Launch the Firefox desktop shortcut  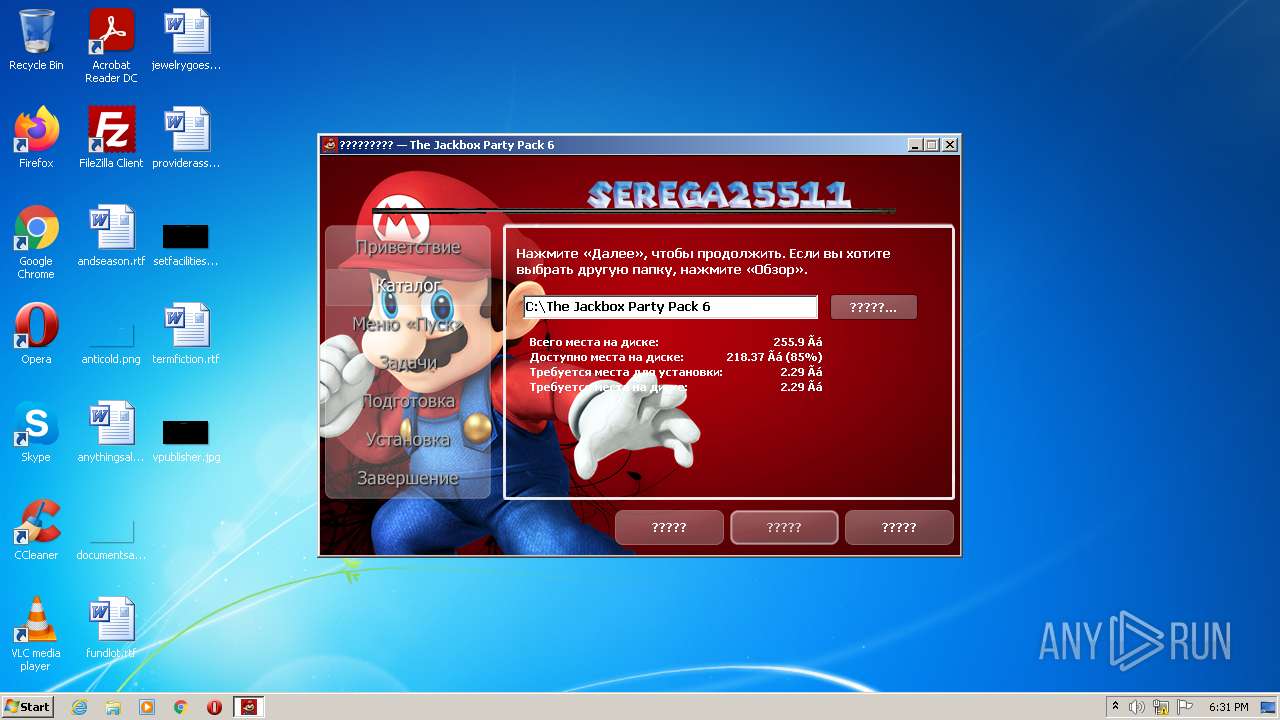tap(36, 138)
